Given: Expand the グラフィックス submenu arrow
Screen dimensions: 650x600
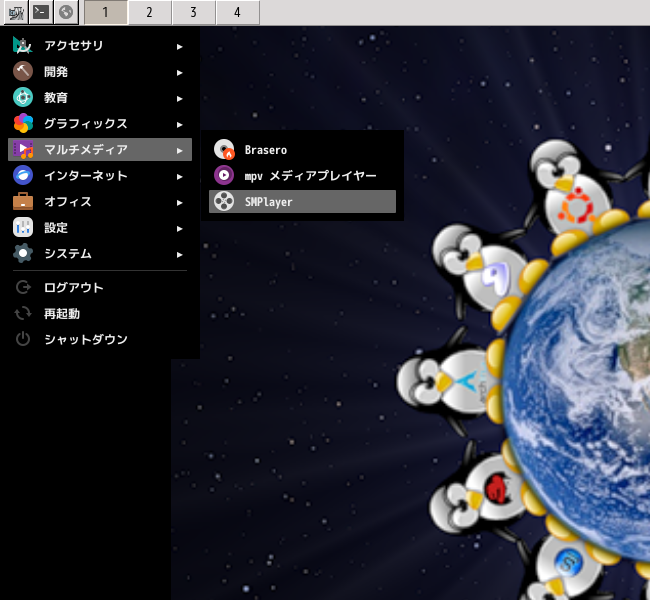Looking at the screenshot, I should click(x=179, y=125).
